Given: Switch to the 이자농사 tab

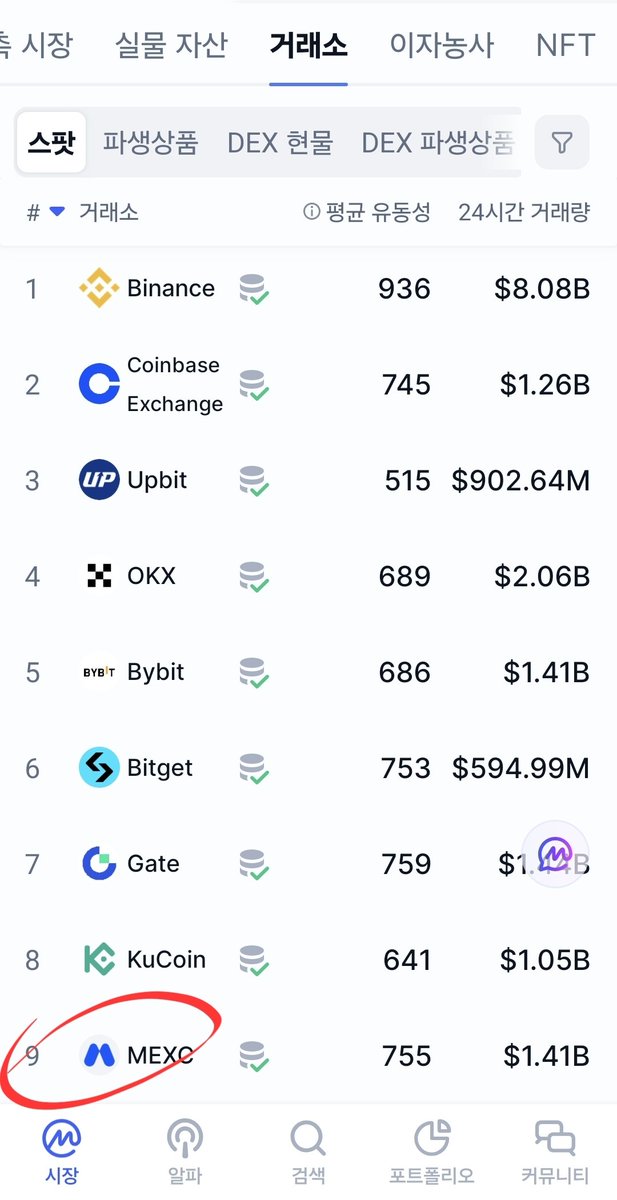Looking at the screenshot, I should click(x=442, y=45).
